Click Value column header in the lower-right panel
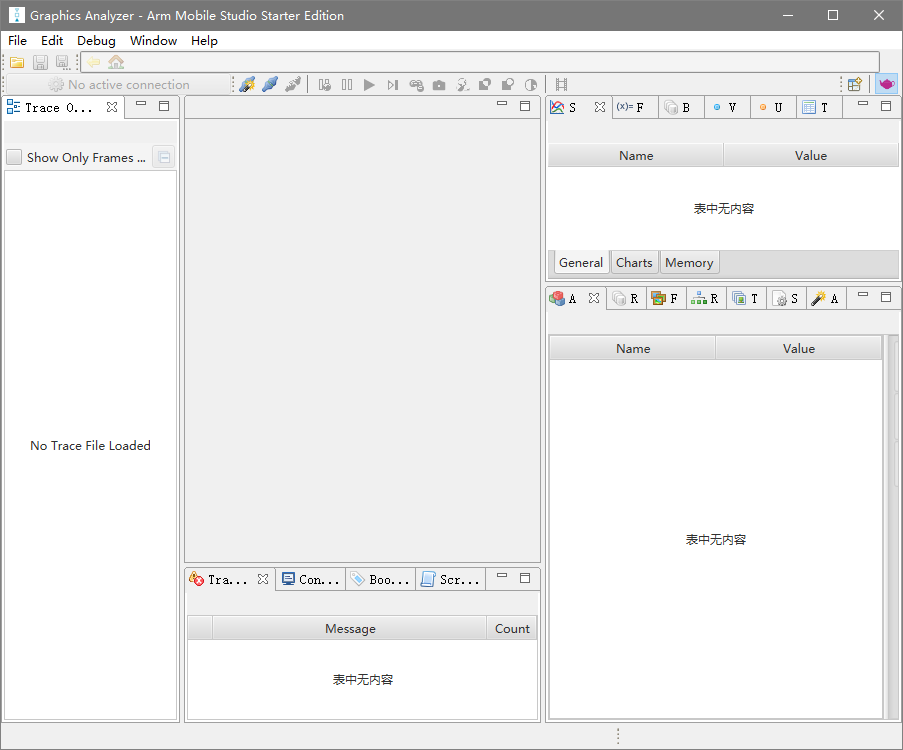 pos(799,349)
